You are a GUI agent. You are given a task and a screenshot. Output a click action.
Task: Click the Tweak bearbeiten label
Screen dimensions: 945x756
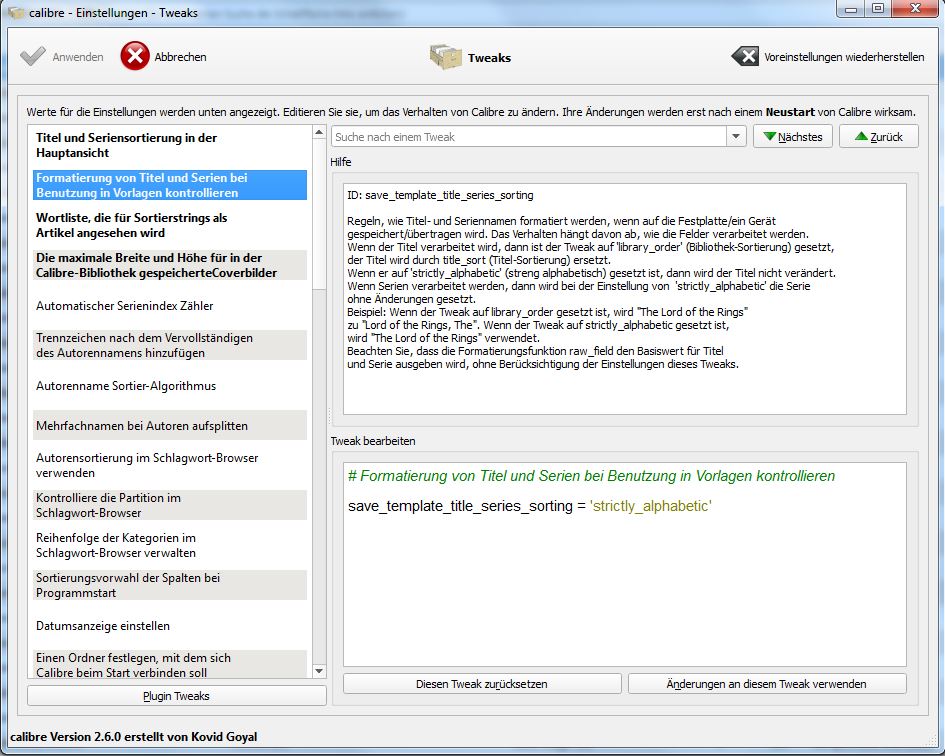point(372,441)
